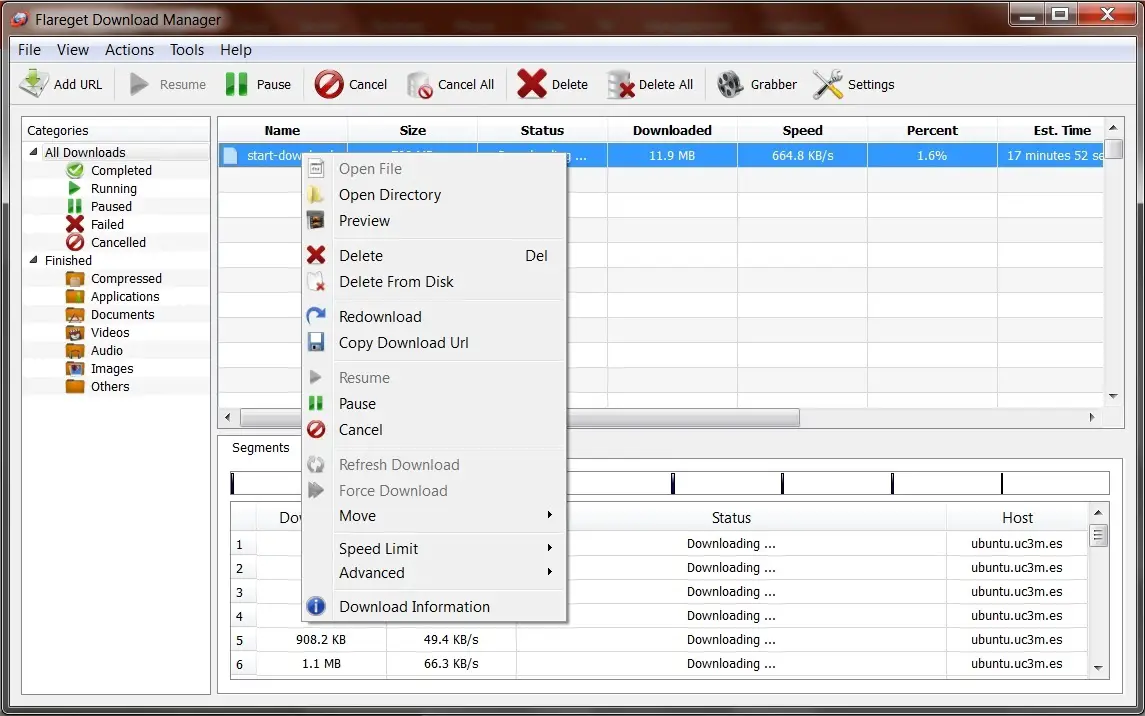The image size is (1145, 716).
Task: Select the Videos folder category
Action: 110,332
